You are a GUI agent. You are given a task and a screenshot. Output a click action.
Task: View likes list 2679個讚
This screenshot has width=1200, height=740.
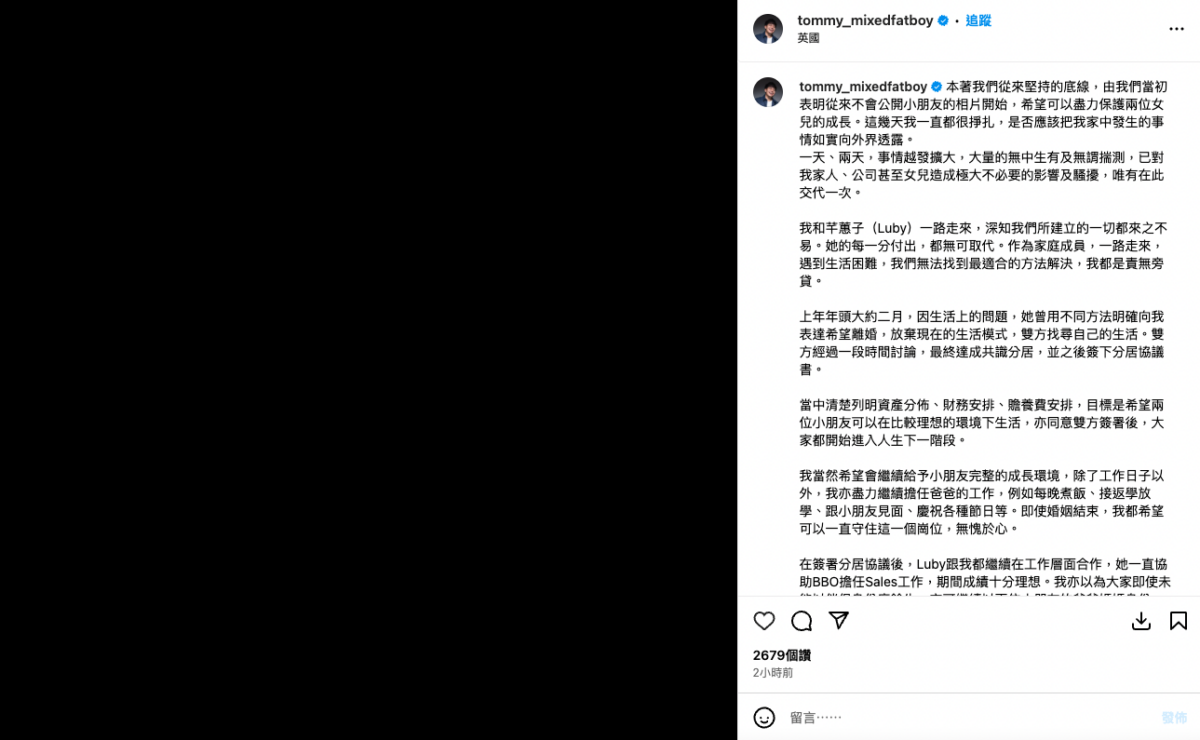[782, 655]
